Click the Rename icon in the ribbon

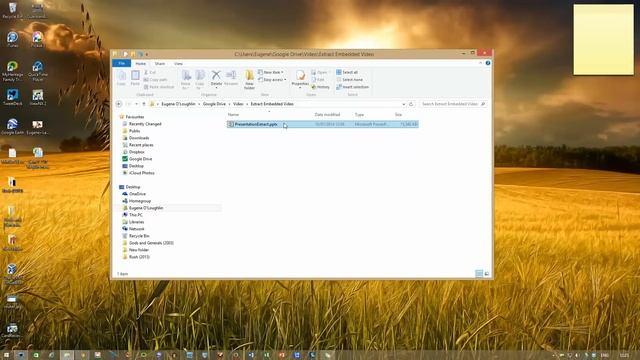pyautogui.click(x=231, y=78)
